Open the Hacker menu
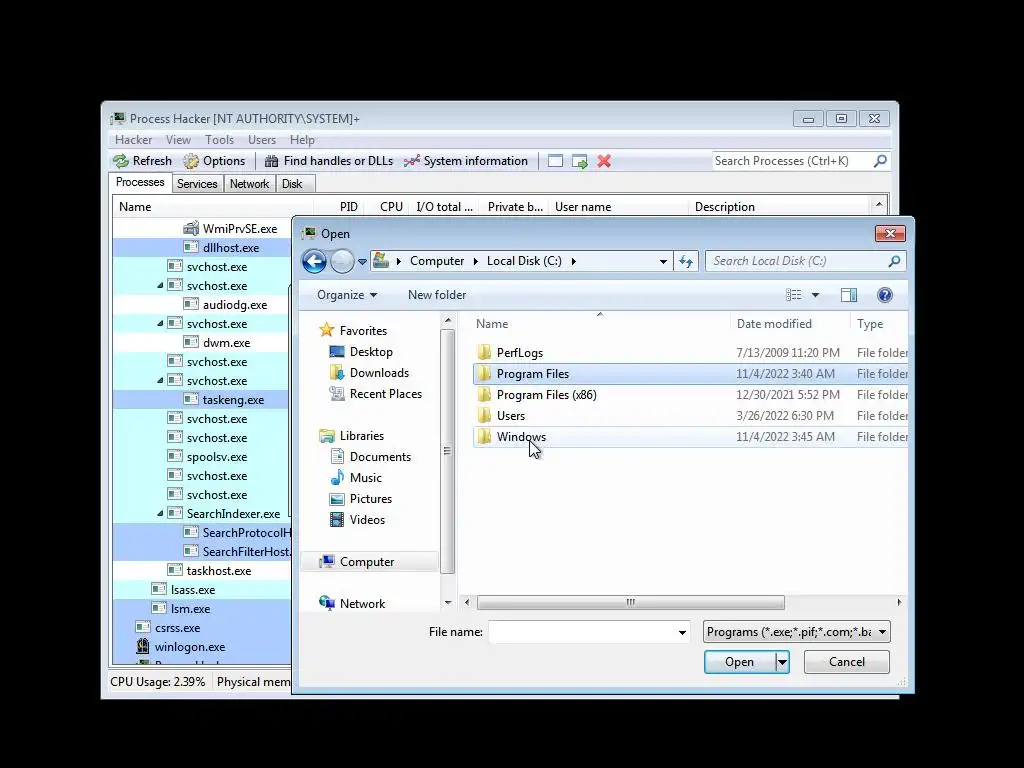Screen dimensions: 1024x768 (133, 140)
